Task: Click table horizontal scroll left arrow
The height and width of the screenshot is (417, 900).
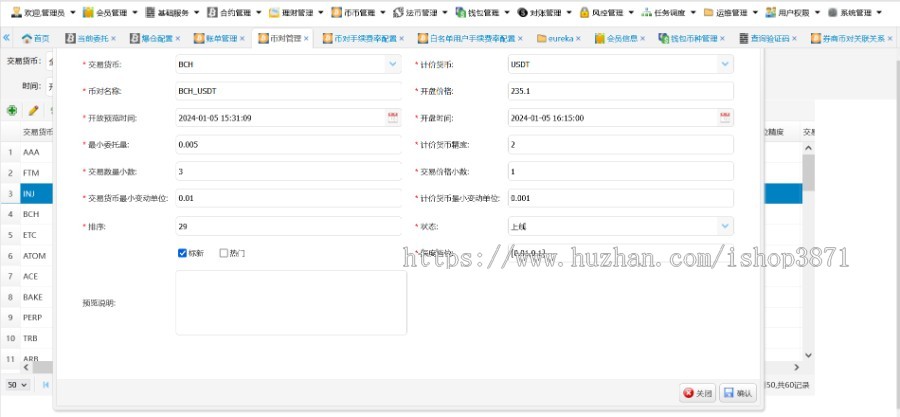Action: pos(26,367)
